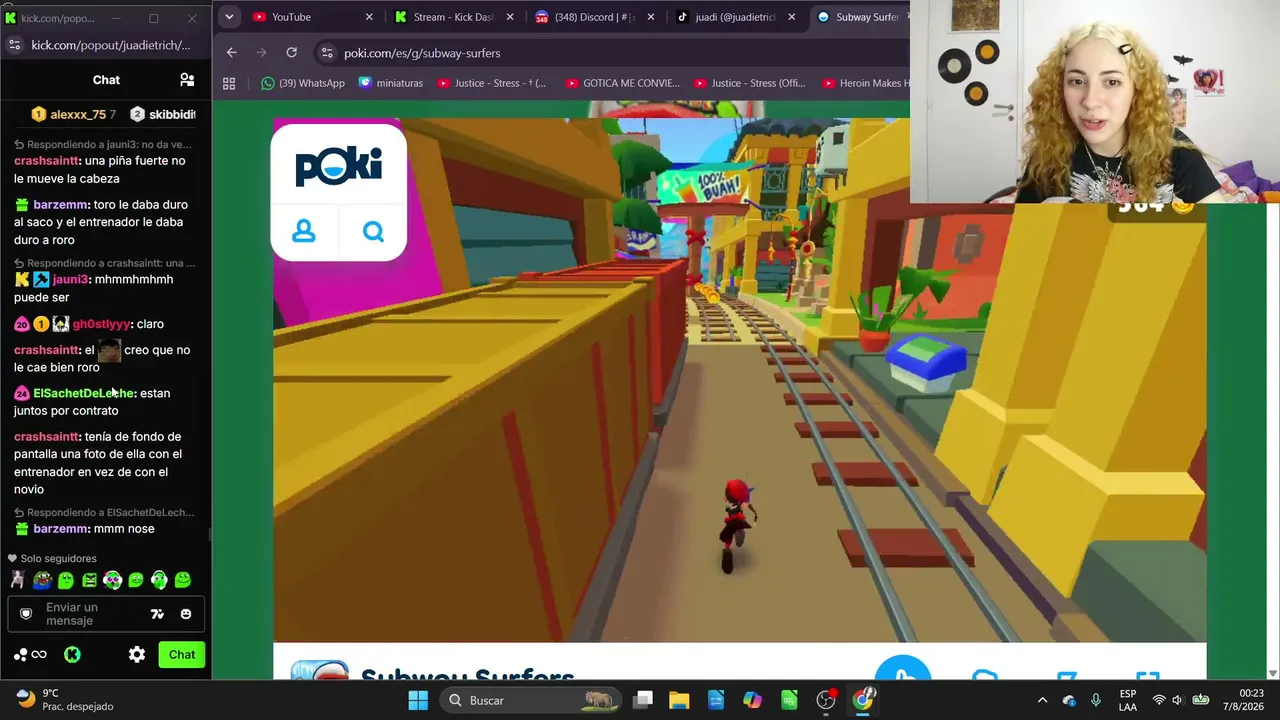Switch to the juadi TikTok tab
The height and width of the screenshot is (720, 1280).
click(x=736, y=17)
